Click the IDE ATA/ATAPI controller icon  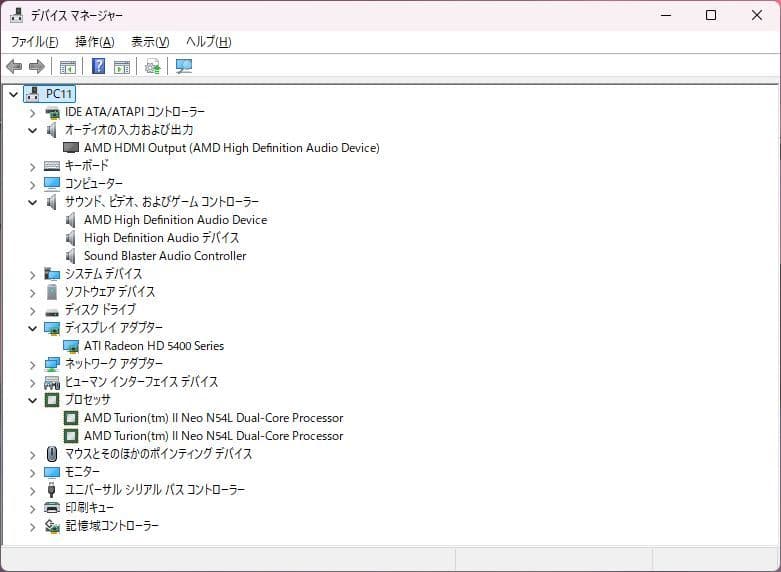(x=52, y=113)
